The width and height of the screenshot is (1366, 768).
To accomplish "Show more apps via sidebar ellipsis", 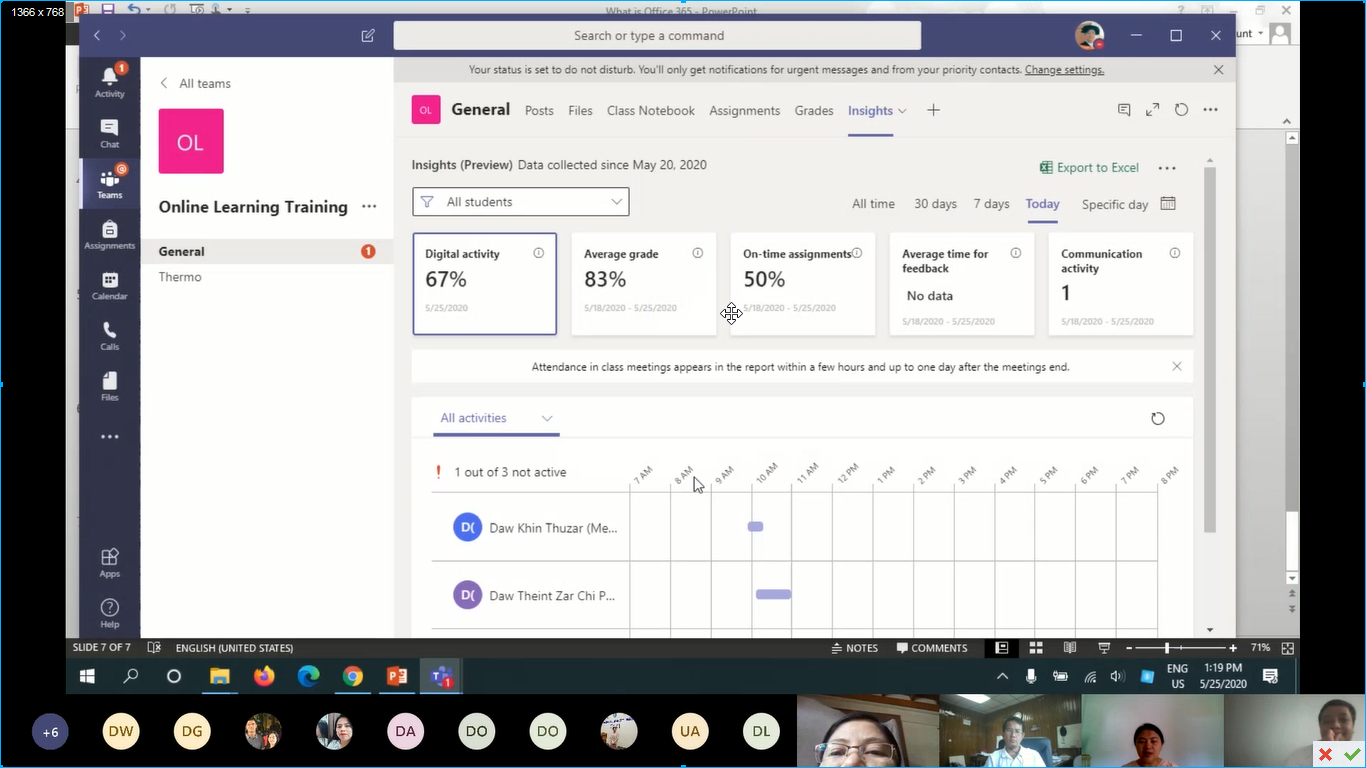I will 110,437.
